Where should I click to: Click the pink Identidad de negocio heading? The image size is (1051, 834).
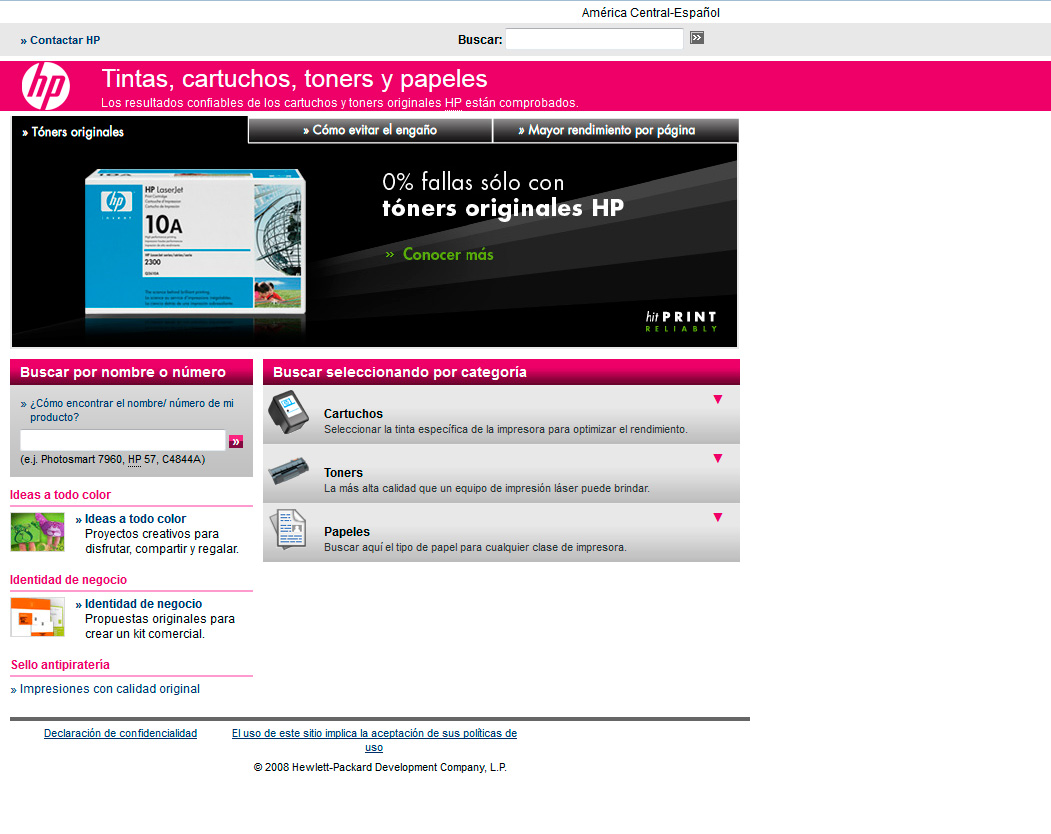pyautogui.click(x=68, y=580)
